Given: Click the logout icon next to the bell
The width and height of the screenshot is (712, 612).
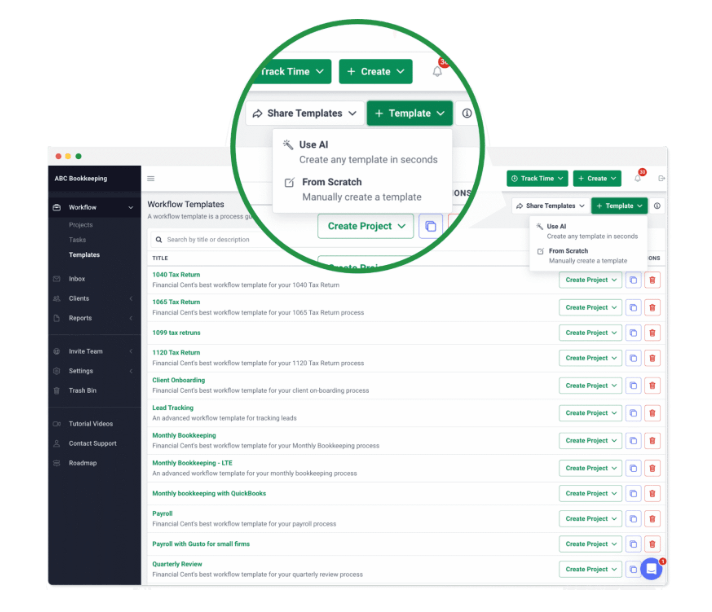Looking at the screenshot, I should (x=662, y=178).
